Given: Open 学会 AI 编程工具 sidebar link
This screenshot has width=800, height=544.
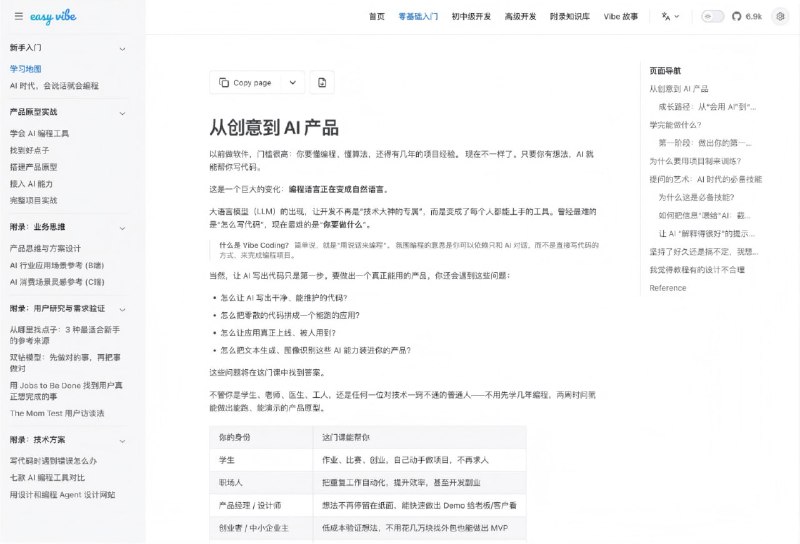Looking at the screenshot, I should click(39, 133).
